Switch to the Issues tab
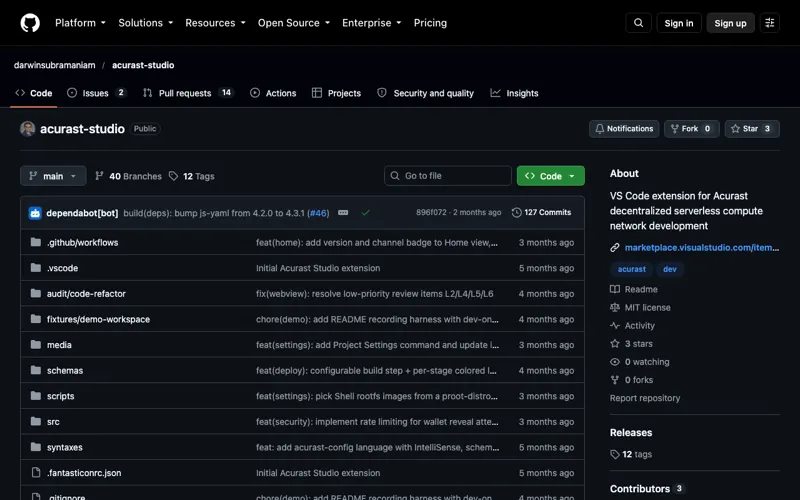This screenshot has width=800, height=500. click(96, 93)
